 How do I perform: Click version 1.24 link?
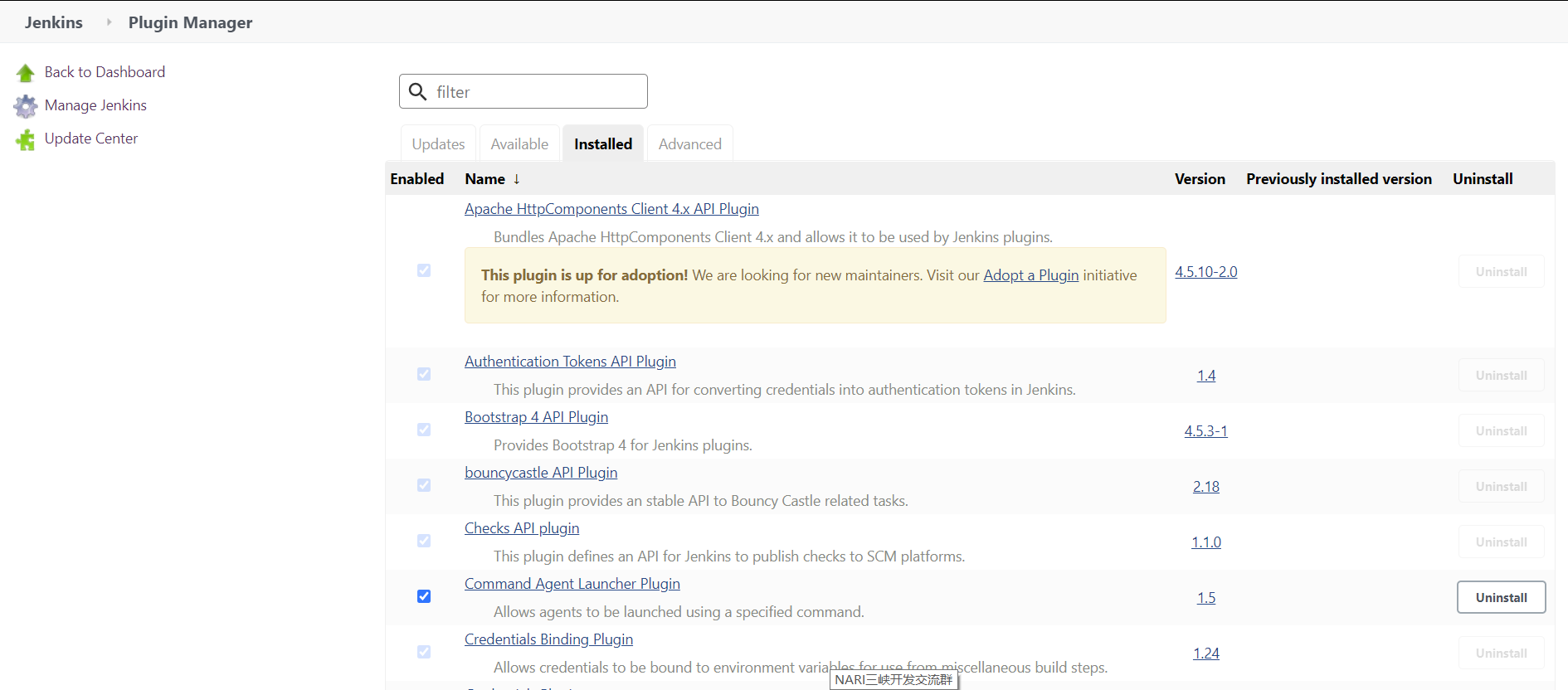click(x=1206, y=654)
